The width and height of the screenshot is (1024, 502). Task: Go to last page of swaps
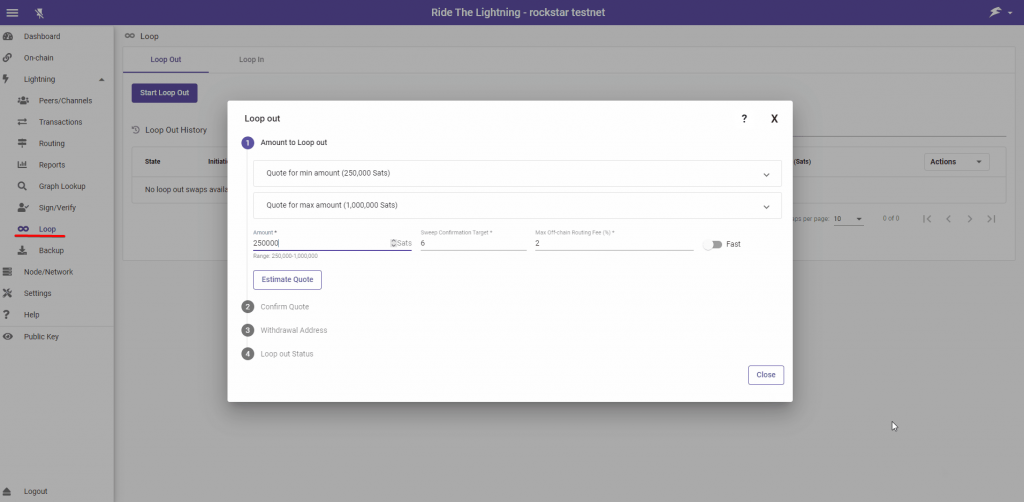coord(991,219)
